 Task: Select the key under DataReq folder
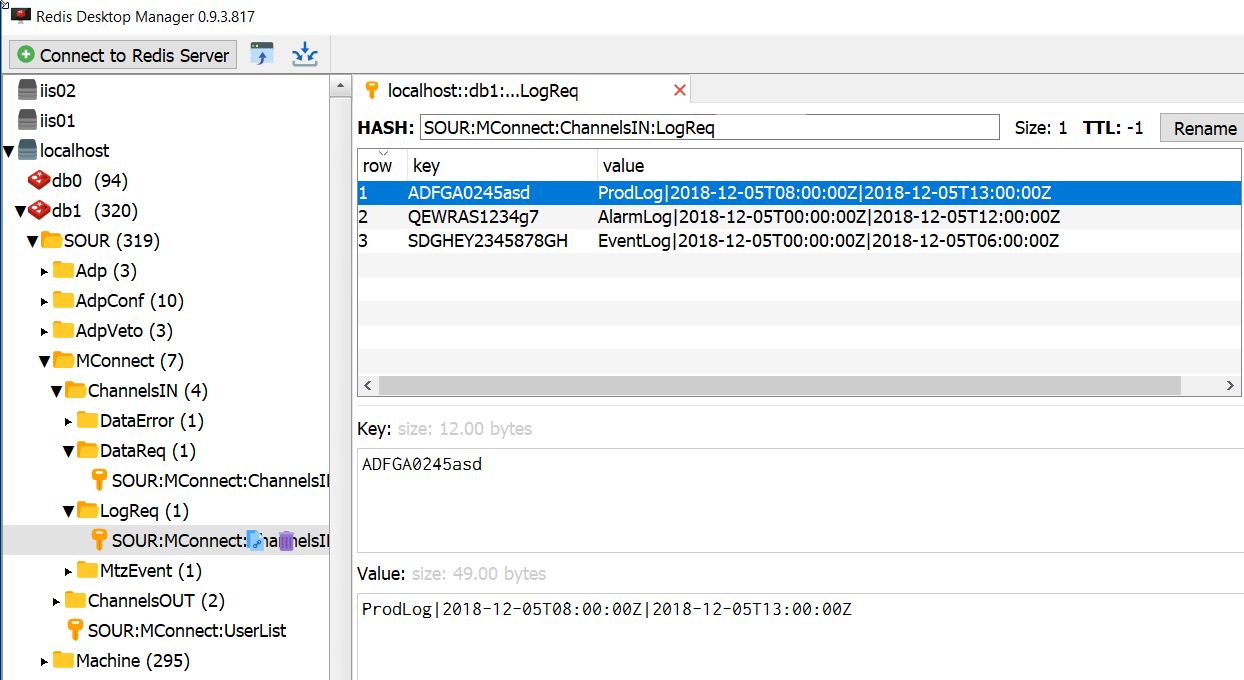(x=220, y=480)
